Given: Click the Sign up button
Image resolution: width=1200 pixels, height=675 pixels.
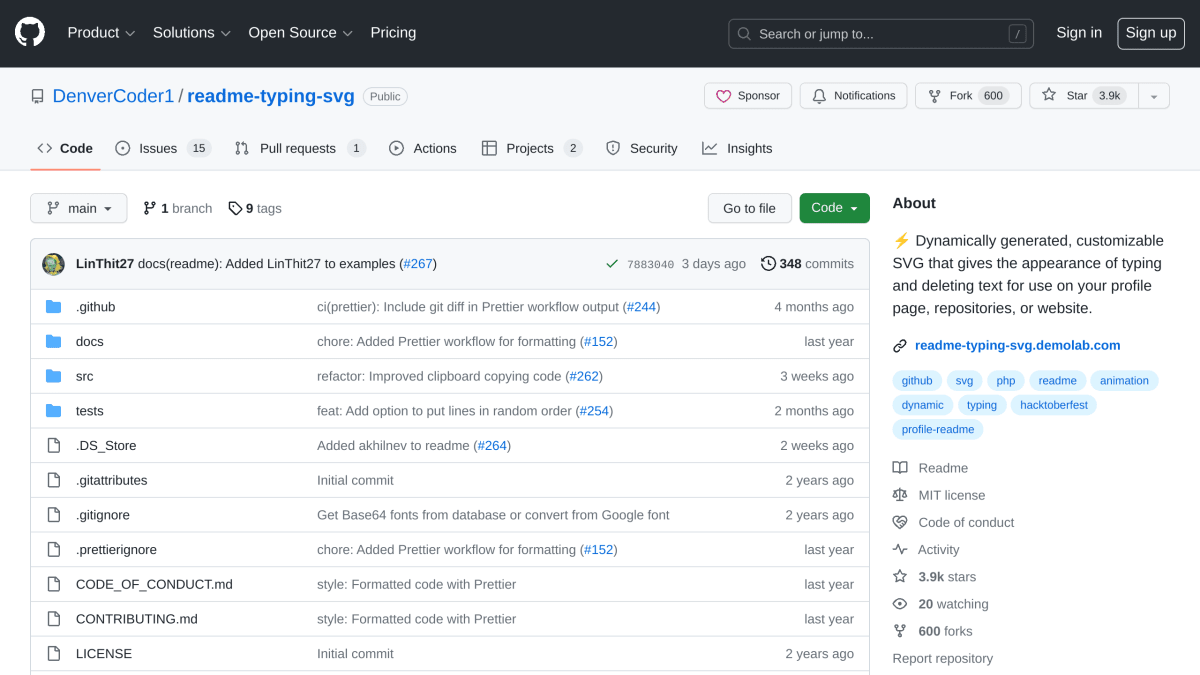Looking at the screenshot, I should (1151, 33).
